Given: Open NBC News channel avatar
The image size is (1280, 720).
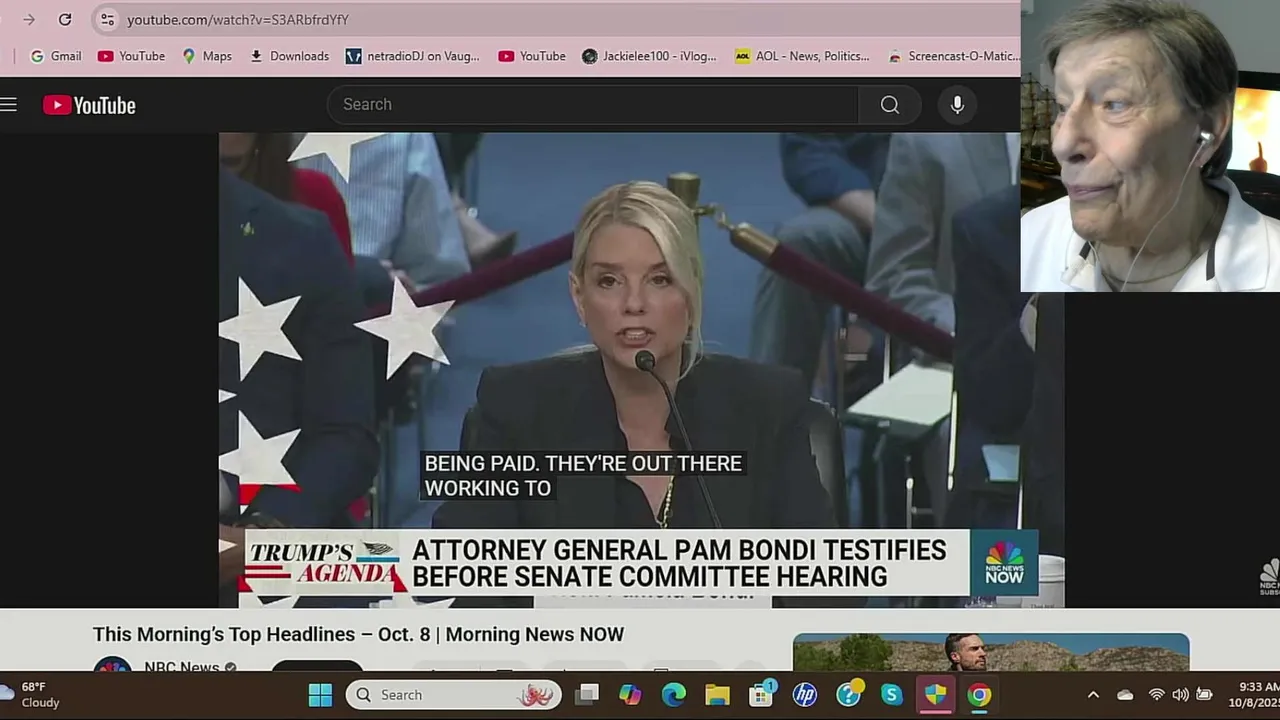Looking at the screenshot, I should 112,666.
